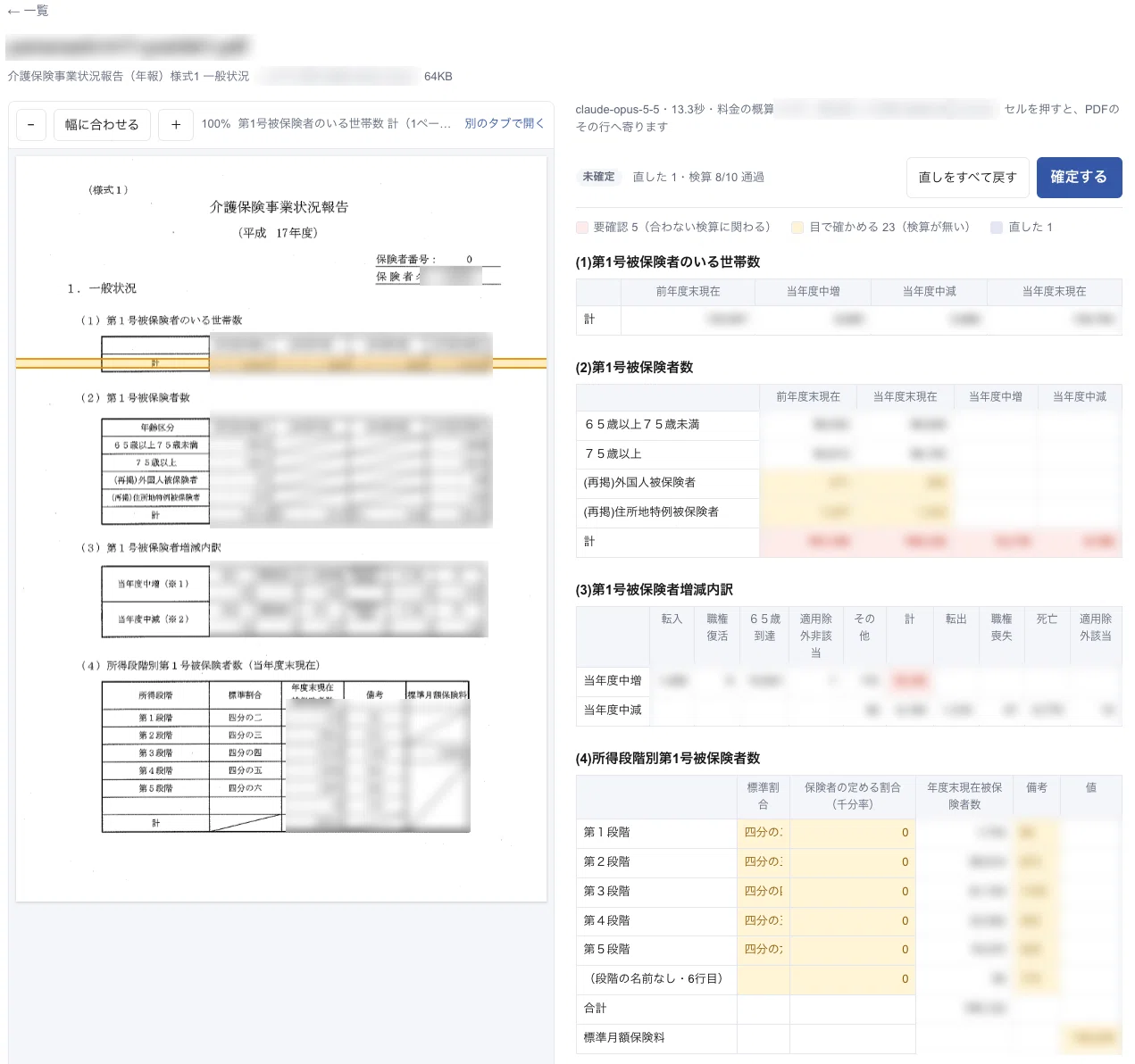This screenshot has width=1135, height=1064.
Task: Confirm the data with 確定する
Action: (x=1079, y=178)
